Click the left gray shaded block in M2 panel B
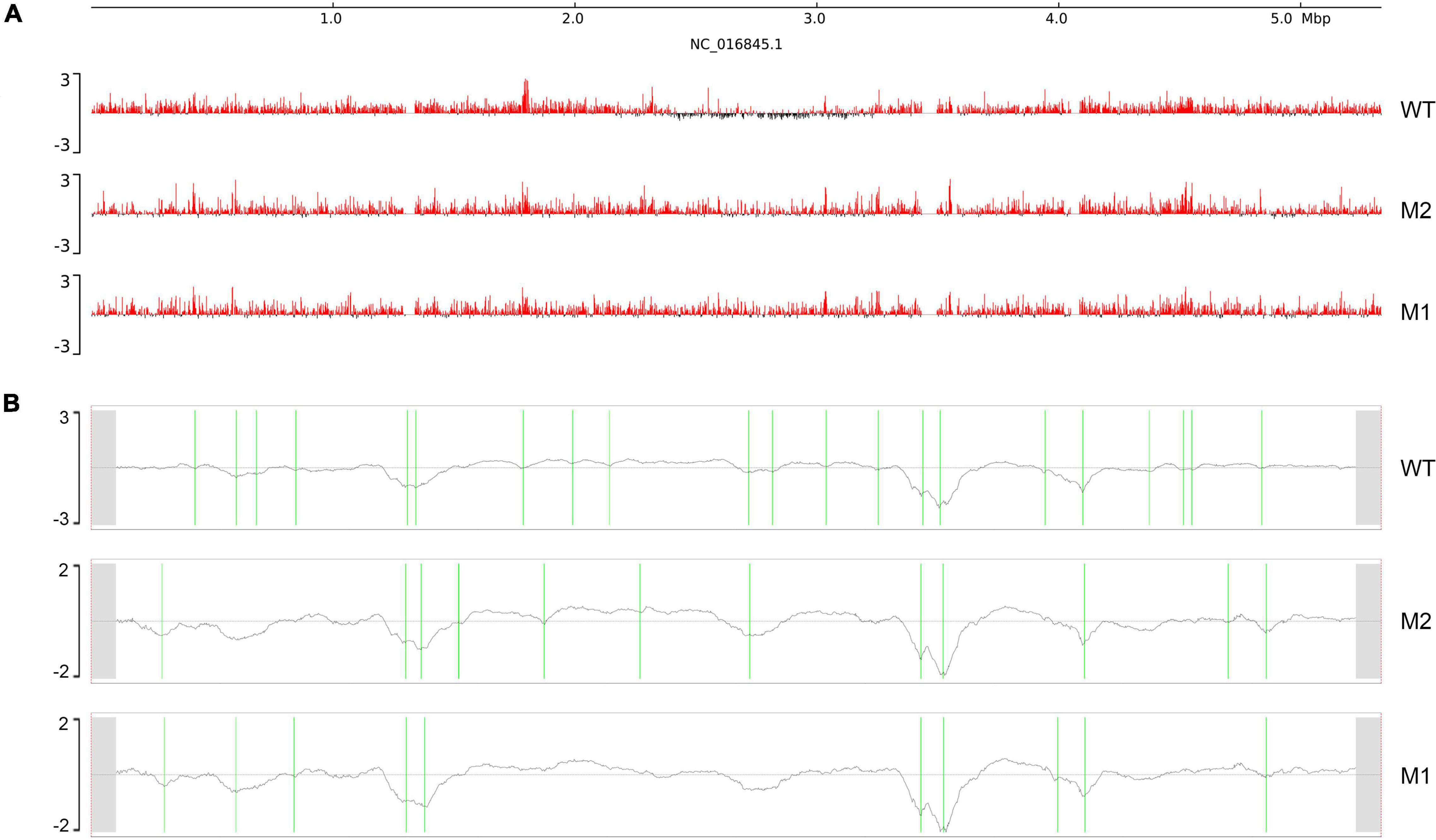 104,621
